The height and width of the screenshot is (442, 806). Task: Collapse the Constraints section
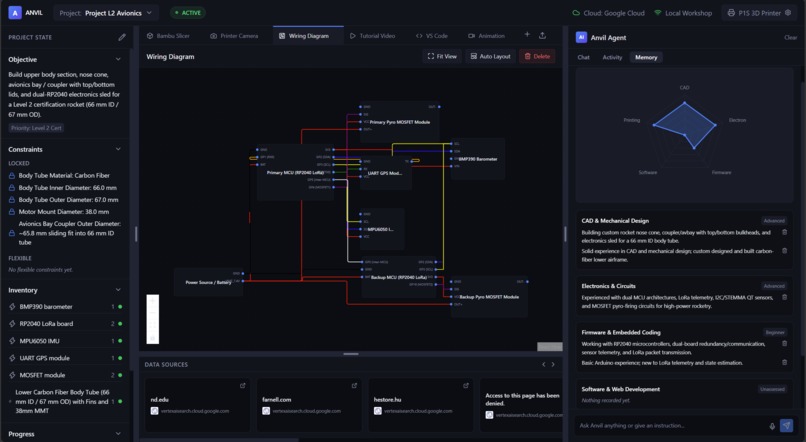[118, 149]
